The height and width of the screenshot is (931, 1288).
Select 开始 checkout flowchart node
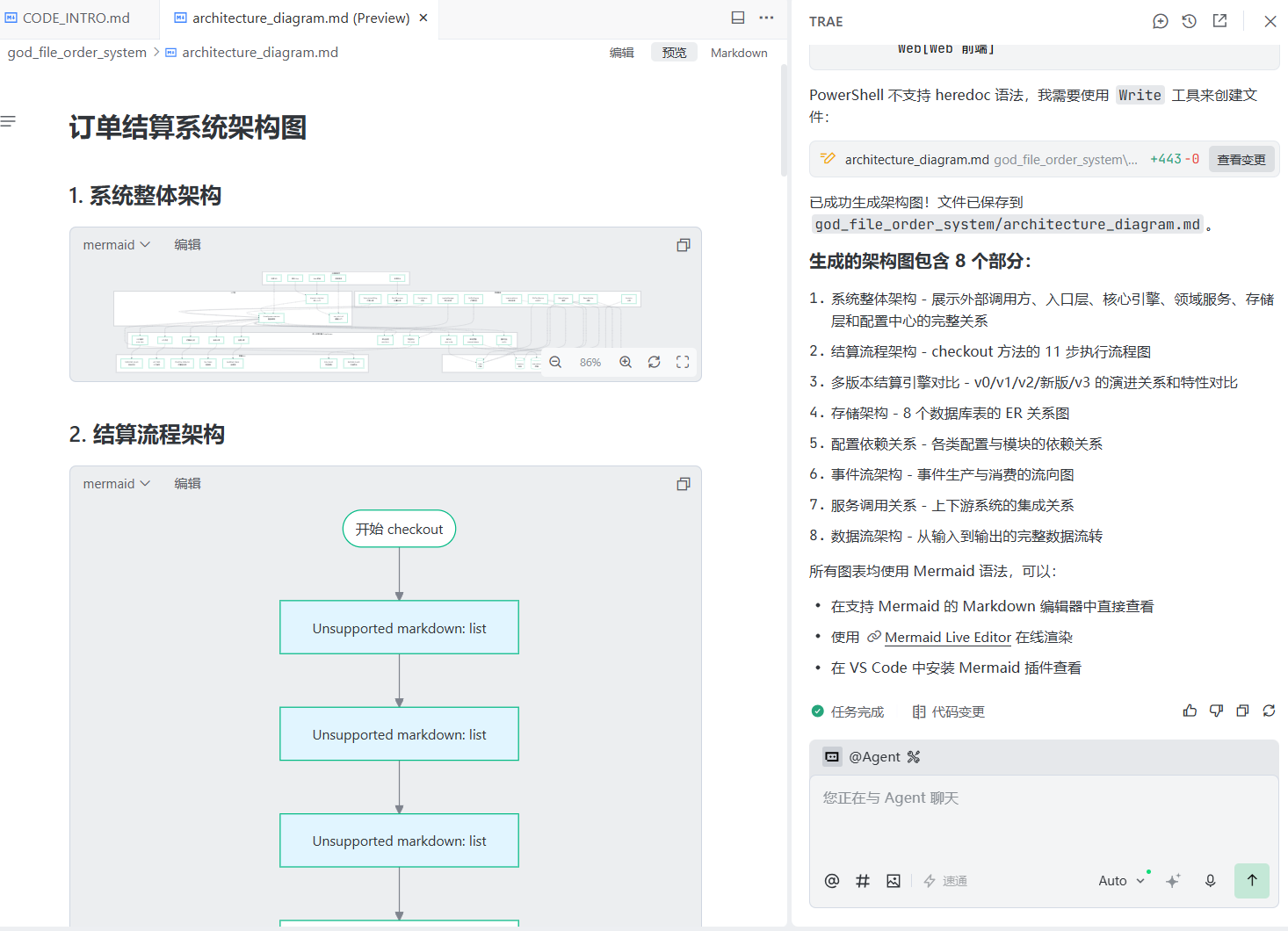tap(399, 529)
